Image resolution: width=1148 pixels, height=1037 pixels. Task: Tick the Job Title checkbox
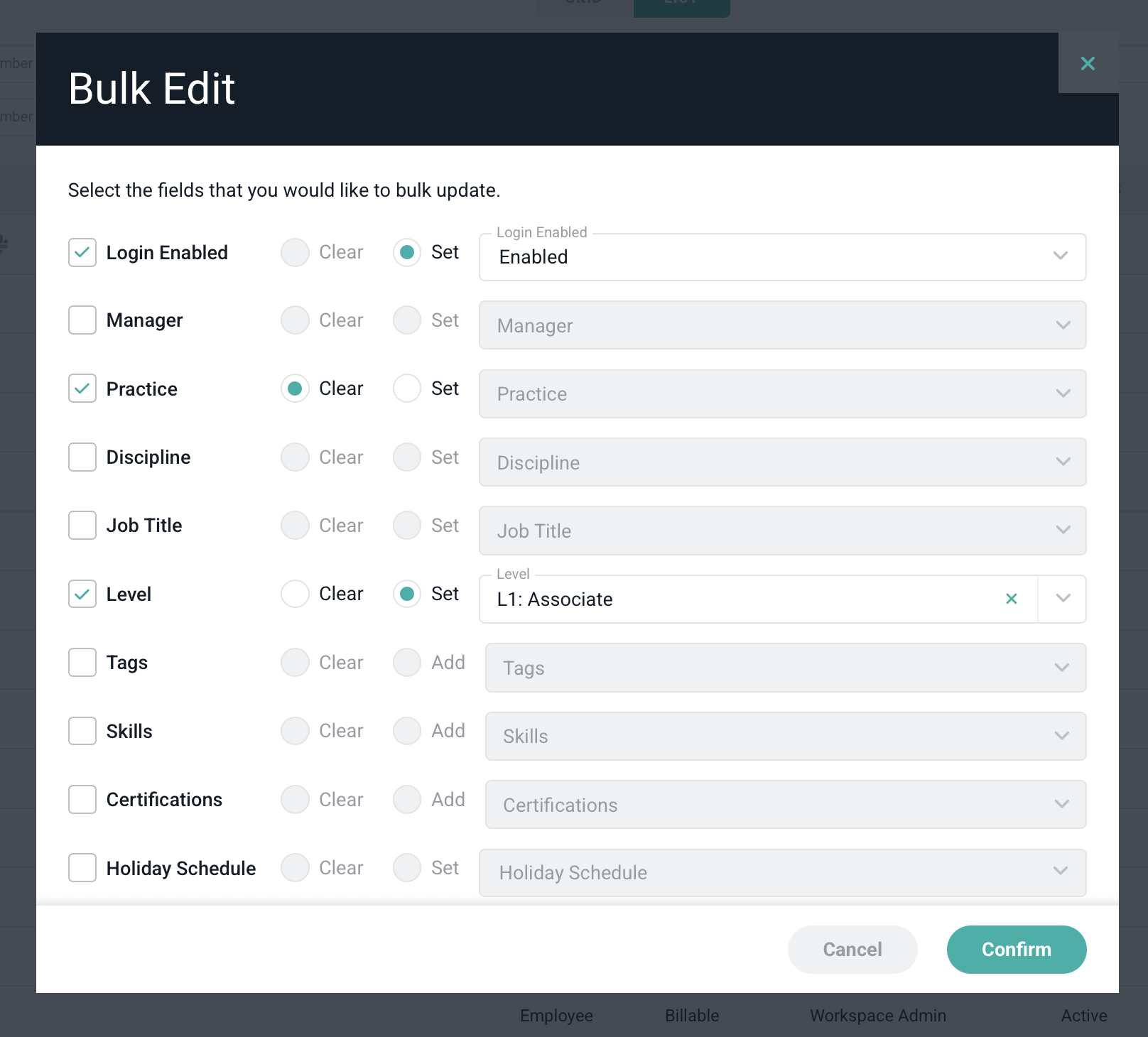coord(82,526)
